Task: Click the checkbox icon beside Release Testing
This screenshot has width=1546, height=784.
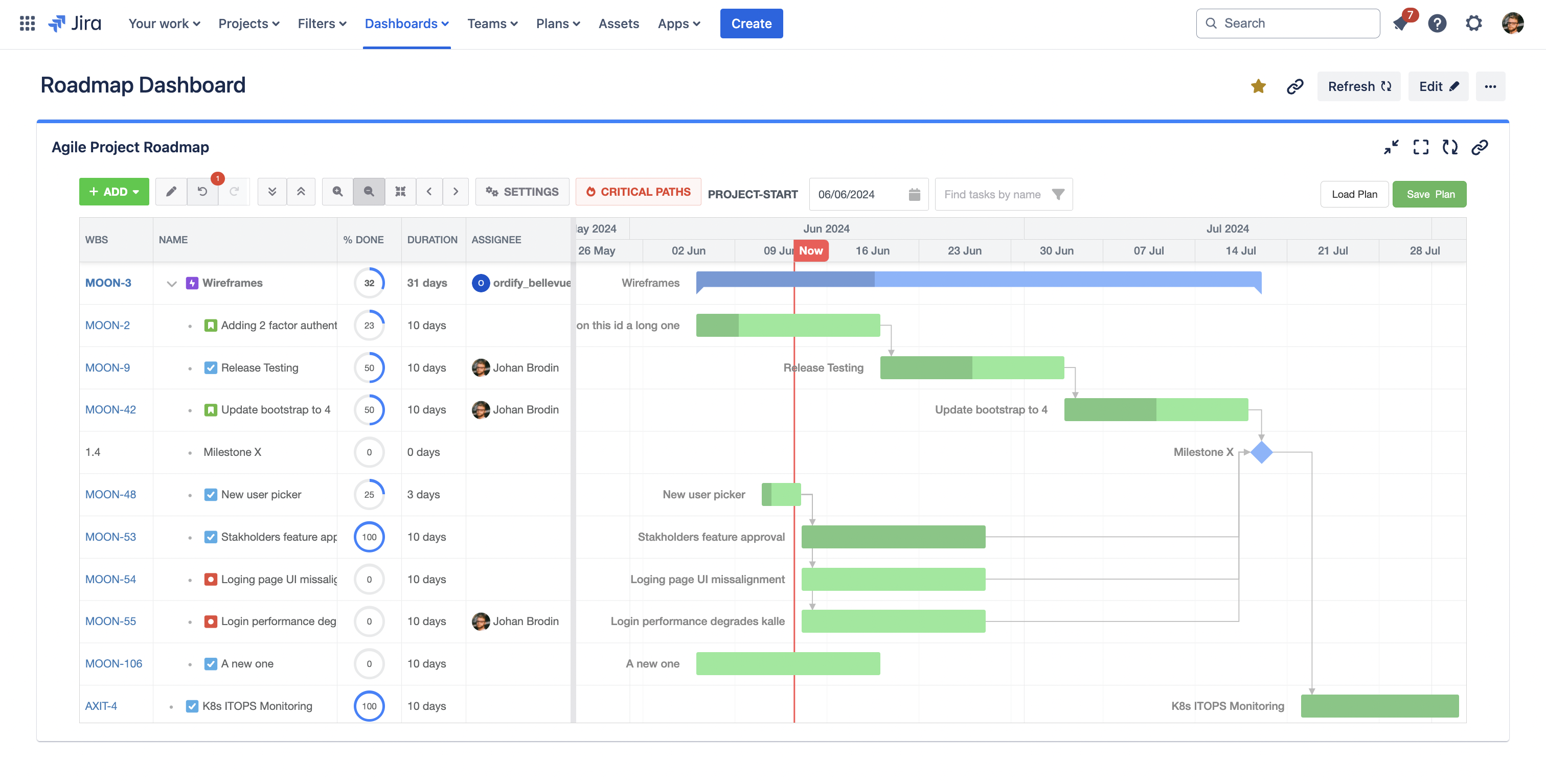Action: coord(210,367)
